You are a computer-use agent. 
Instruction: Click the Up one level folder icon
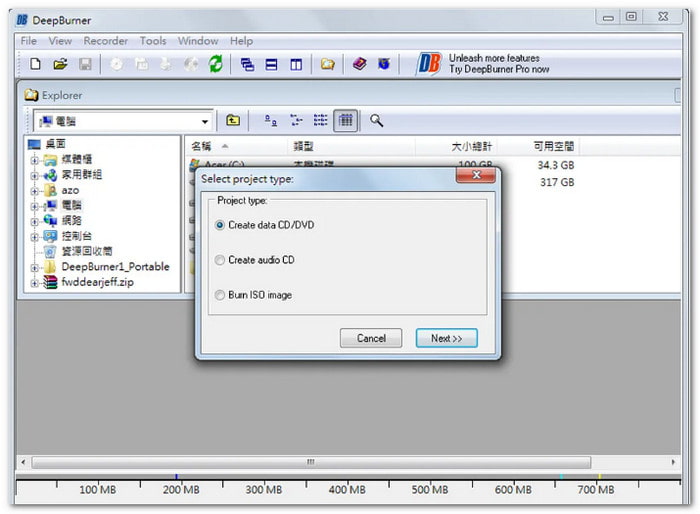tap(233, 120)
